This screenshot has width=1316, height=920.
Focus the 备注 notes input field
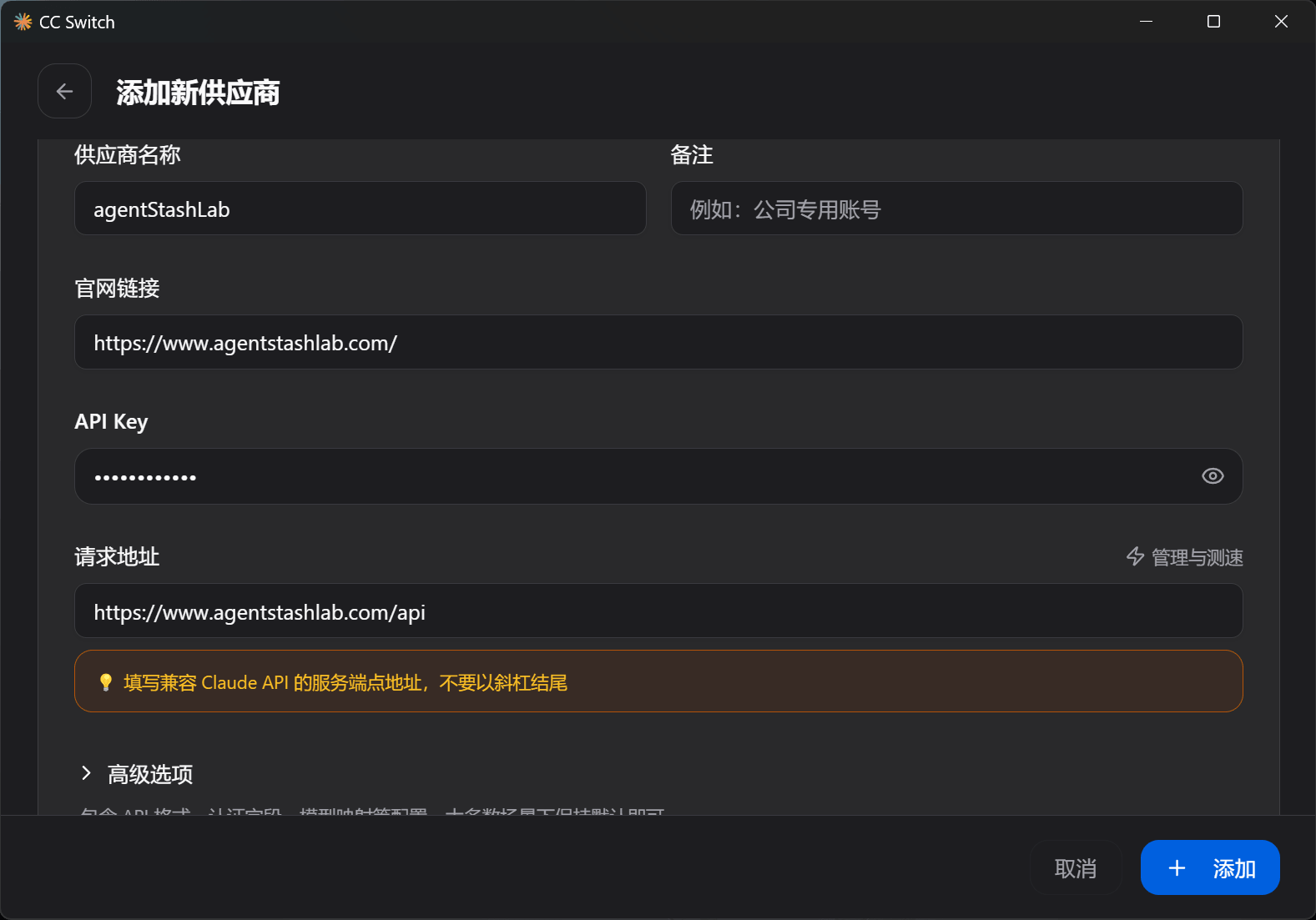click(956, 209)
